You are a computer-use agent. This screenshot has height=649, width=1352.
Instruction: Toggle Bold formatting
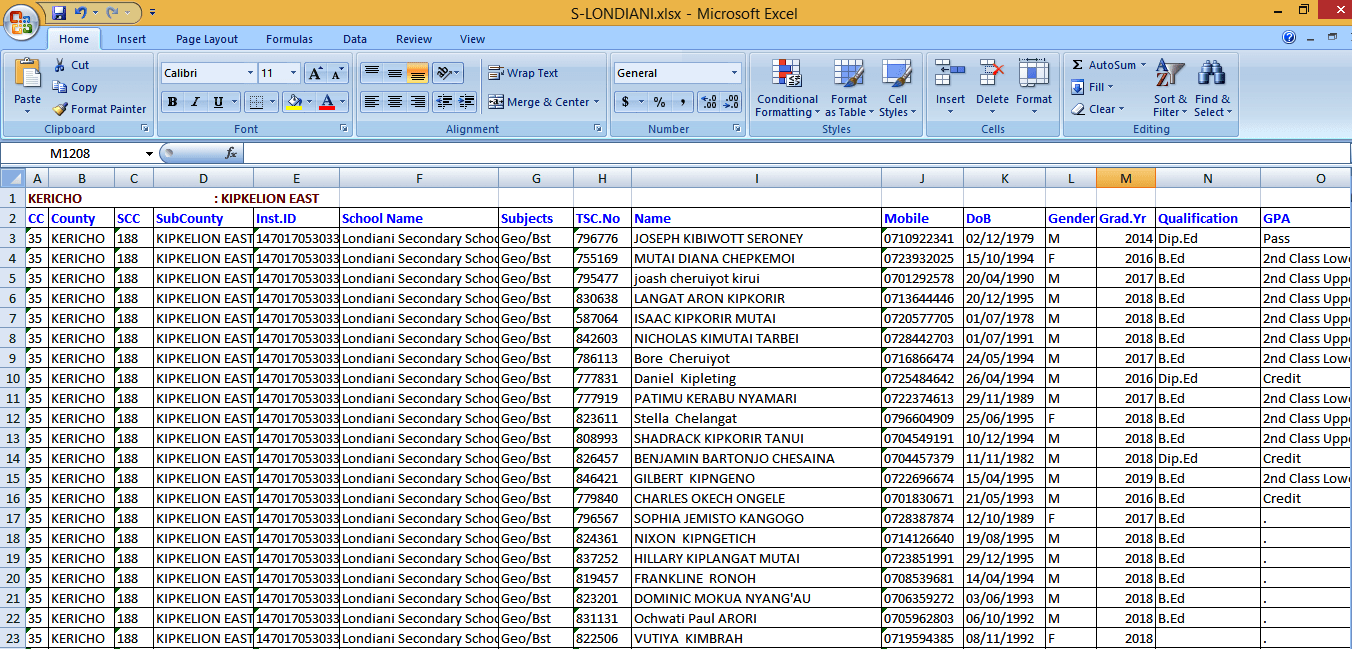172,102
